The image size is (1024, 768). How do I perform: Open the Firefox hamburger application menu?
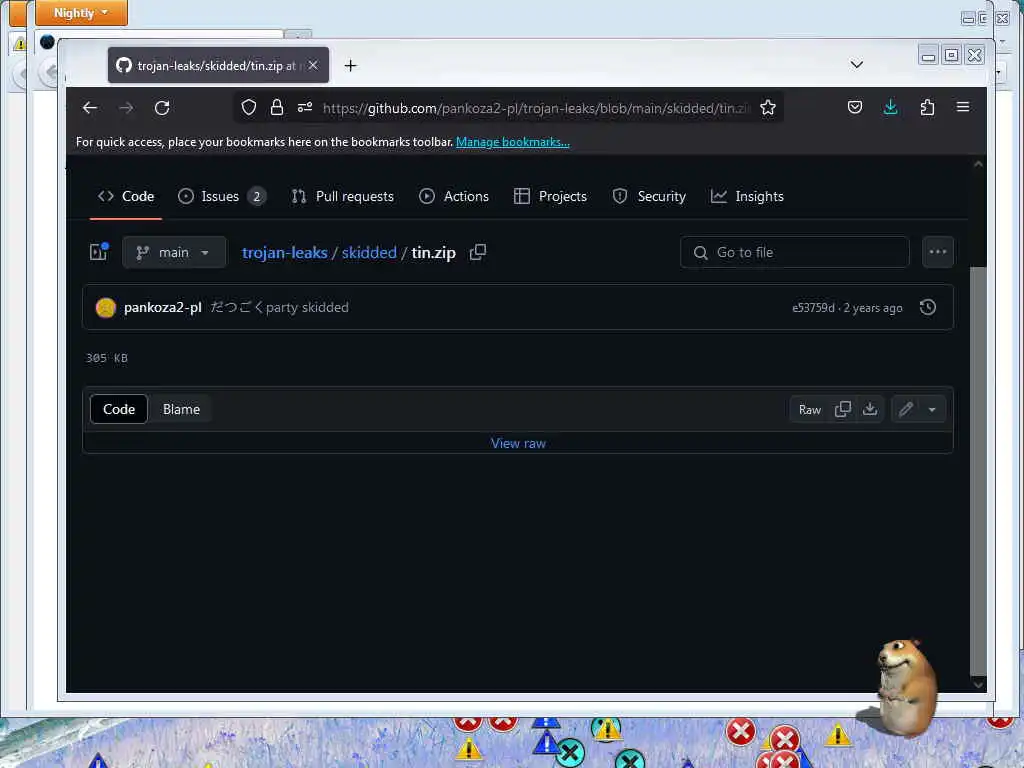coord(963,107)
